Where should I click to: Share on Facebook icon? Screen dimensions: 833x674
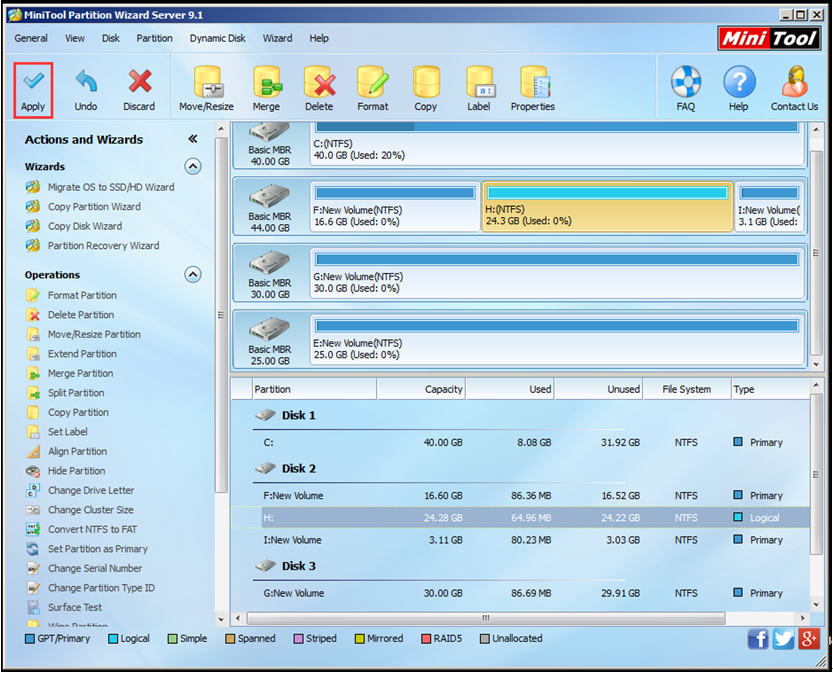click(x=758, y=638)
